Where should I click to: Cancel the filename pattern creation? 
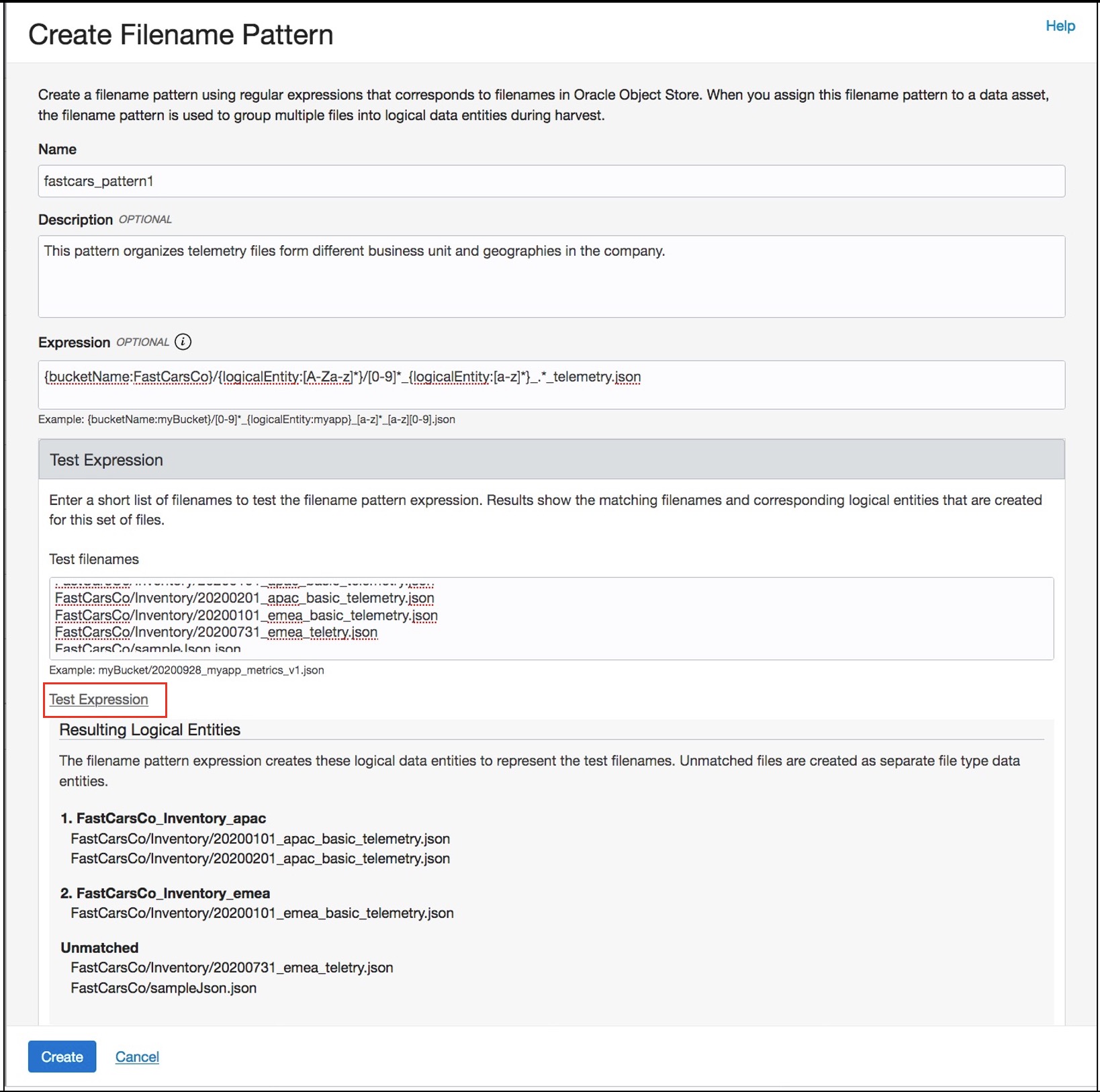coord(137,1056)
